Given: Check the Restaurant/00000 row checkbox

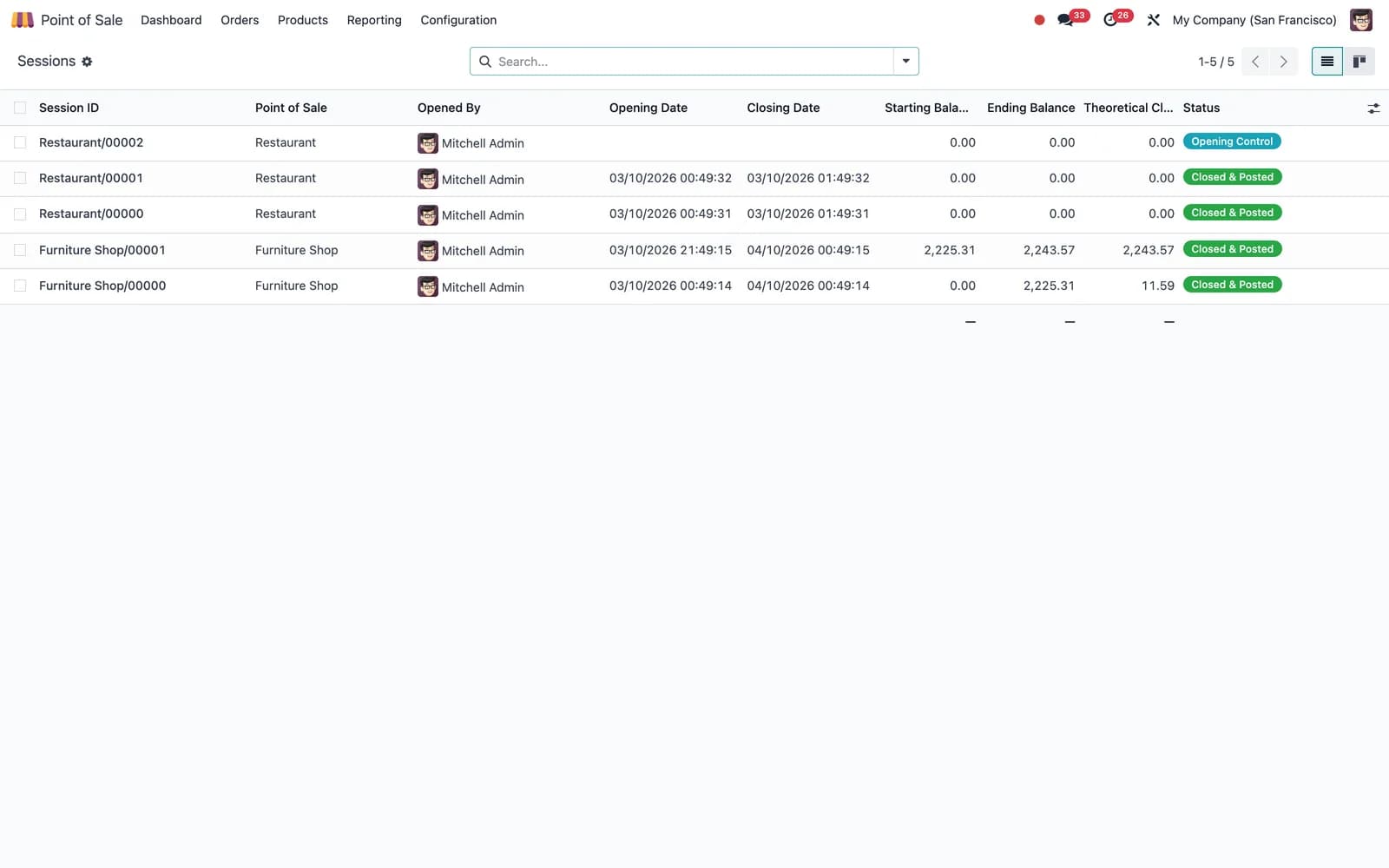Looking at the screenshot, I should [x=20, y=214].
